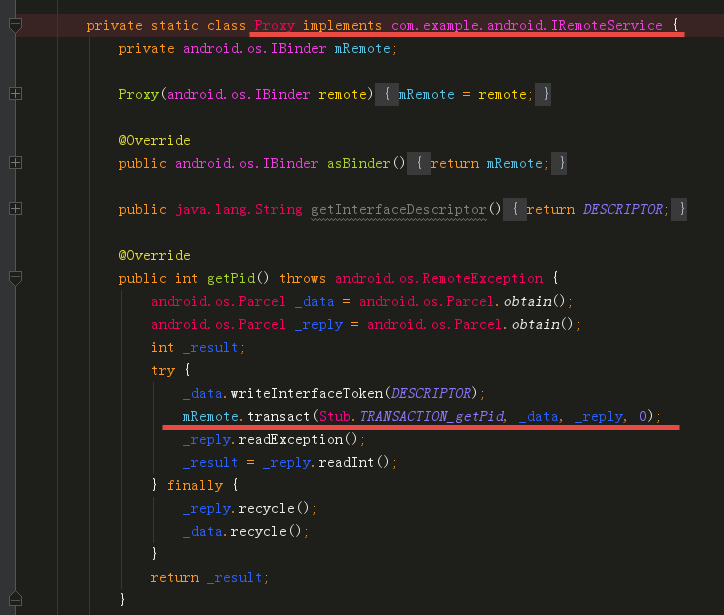Viewport: 724px width, 615px height.
Task: Expand the Proxy constructor fold marker
Action: pos(15,94)
